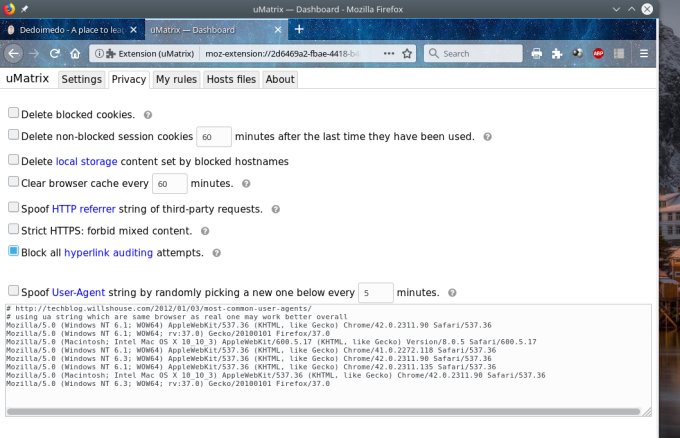Image resolution: width=680 pixels, height=438 pixels.
Task: Switch to Dedoimedo browser tab
Action: pyautogui.click(x=72, y=30)
